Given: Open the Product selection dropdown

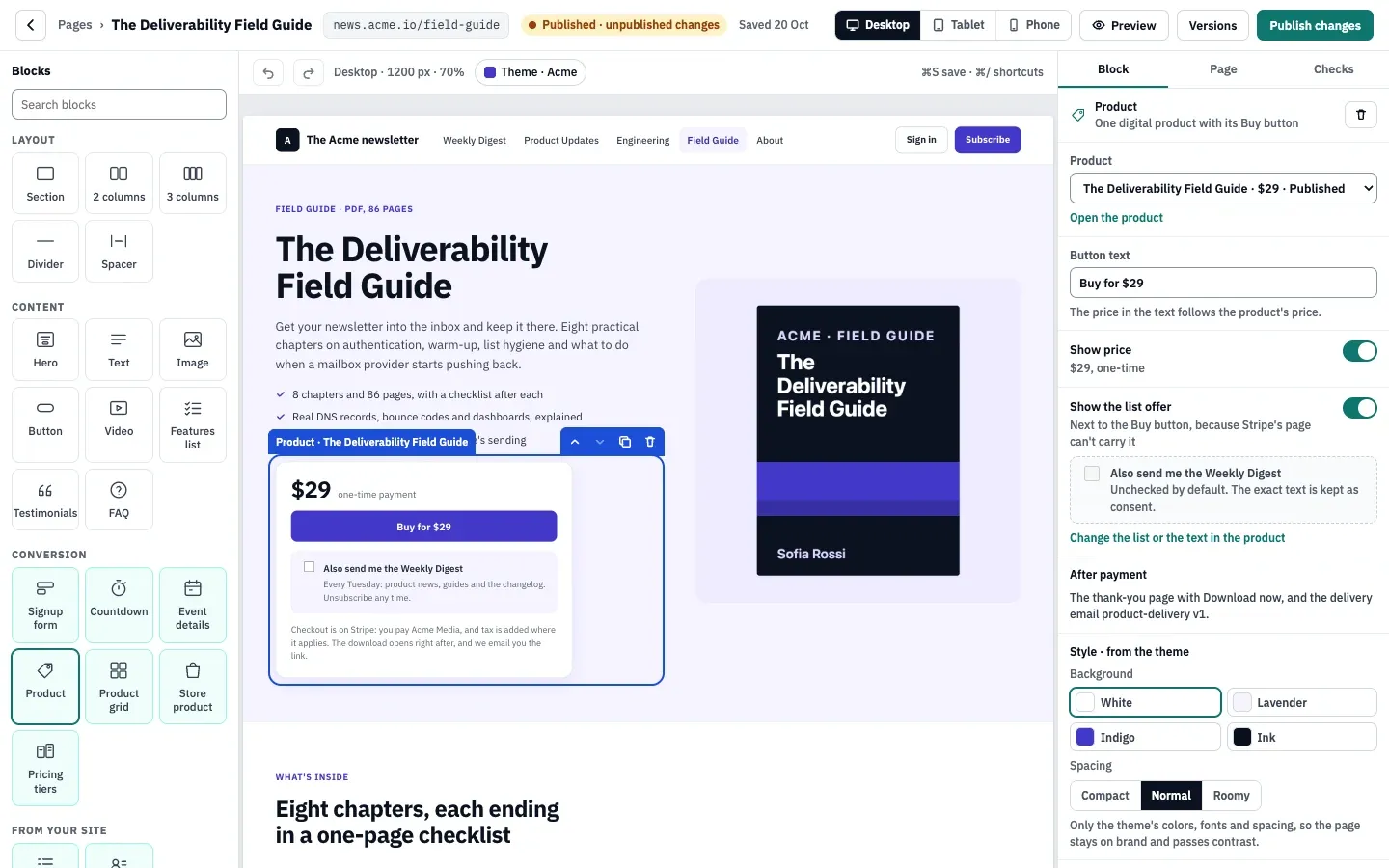Looking at the screenshot, I should 1223,189.
